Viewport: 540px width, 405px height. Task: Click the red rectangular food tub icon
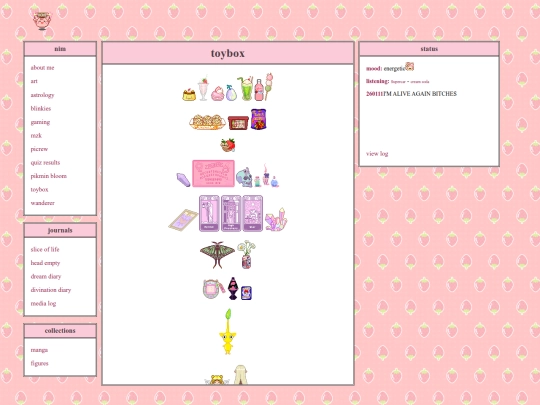pos(238,123)
